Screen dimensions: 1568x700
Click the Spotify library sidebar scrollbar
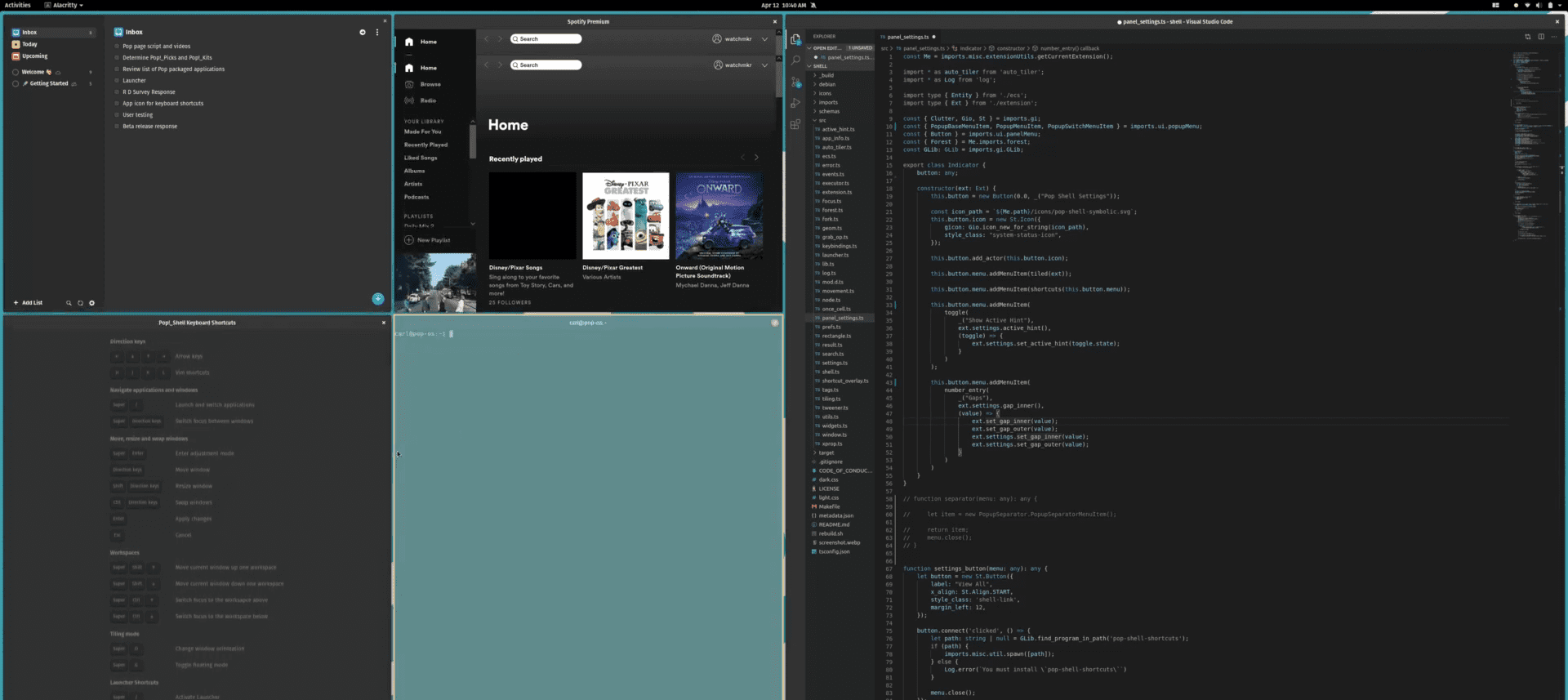472,140
